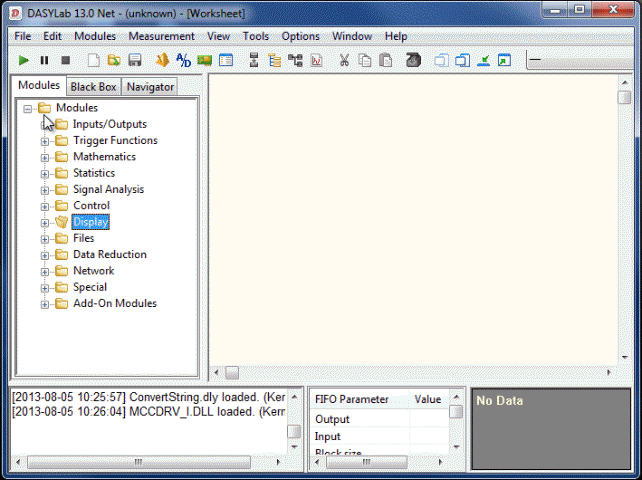
Task: Select the Data Reduction tree item
Action: tap(110, 254)
